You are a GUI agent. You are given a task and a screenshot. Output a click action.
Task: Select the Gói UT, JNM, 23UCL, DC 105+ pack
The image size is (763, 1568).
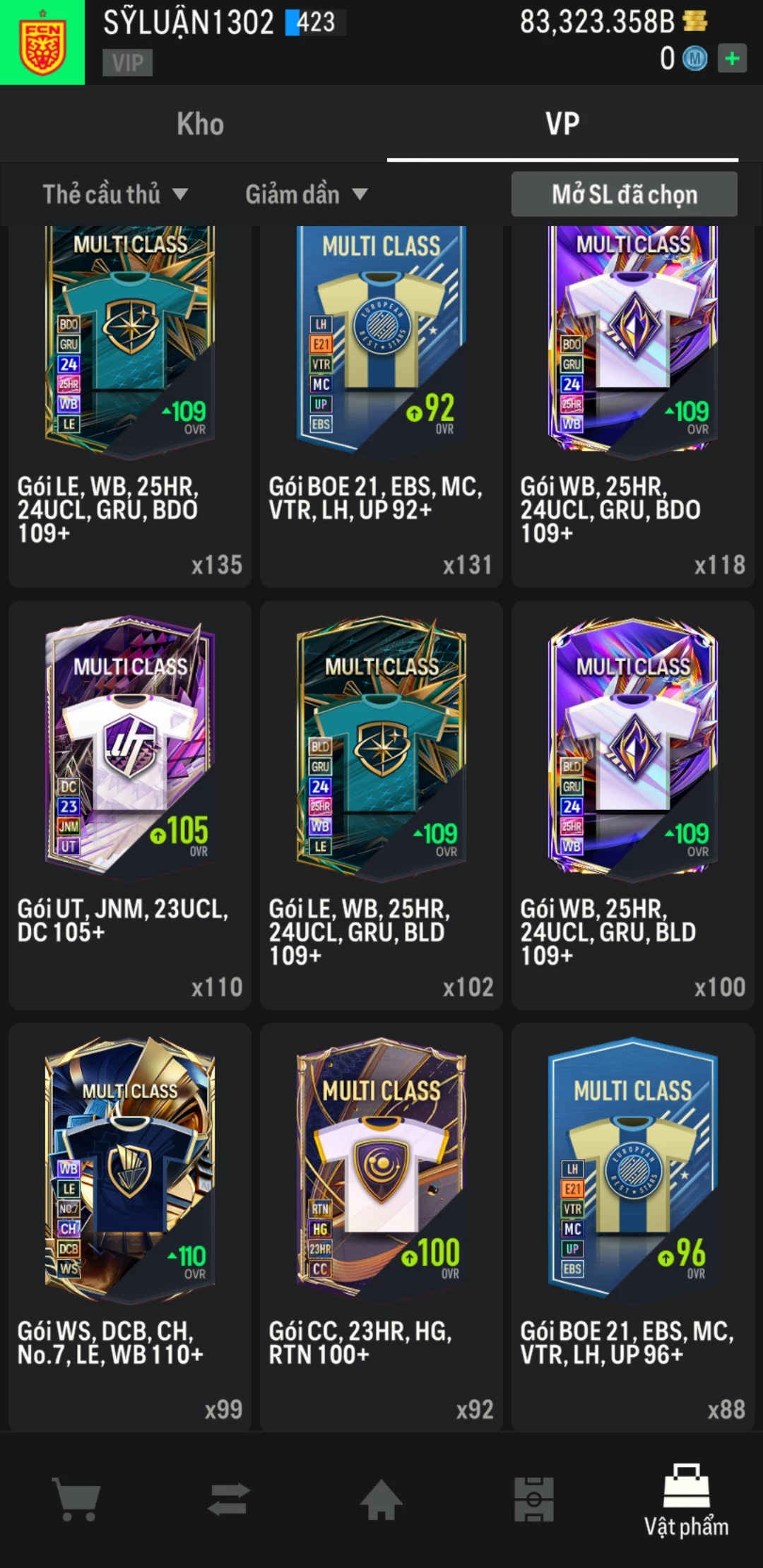tap(130, 805)
